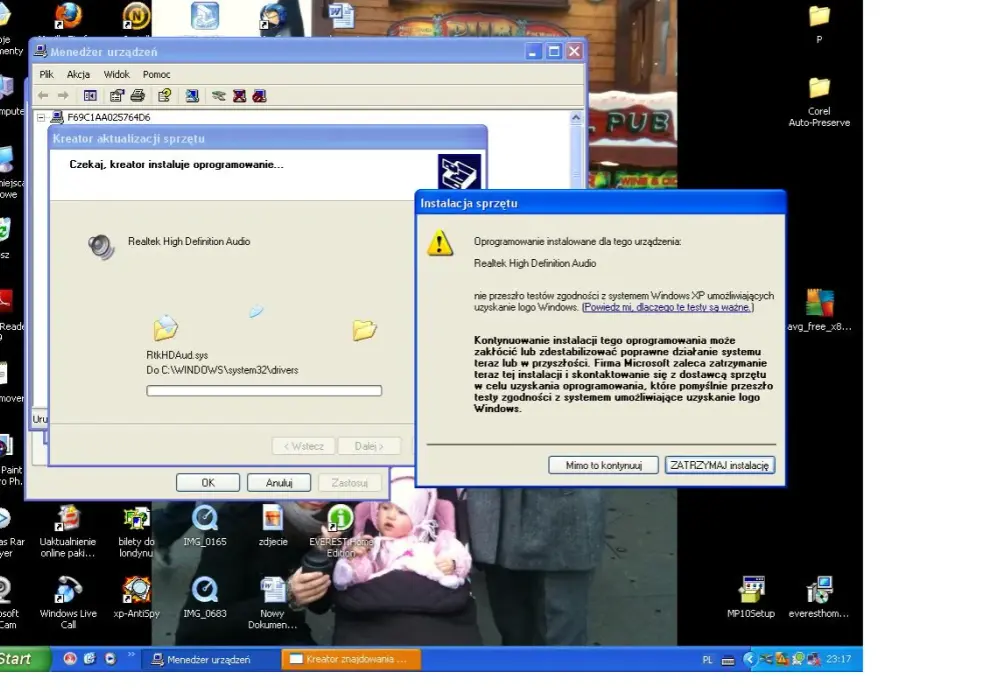Viewport: 1000px width, 700px height.
Task: Click the Start button
Action: point(24,659)
